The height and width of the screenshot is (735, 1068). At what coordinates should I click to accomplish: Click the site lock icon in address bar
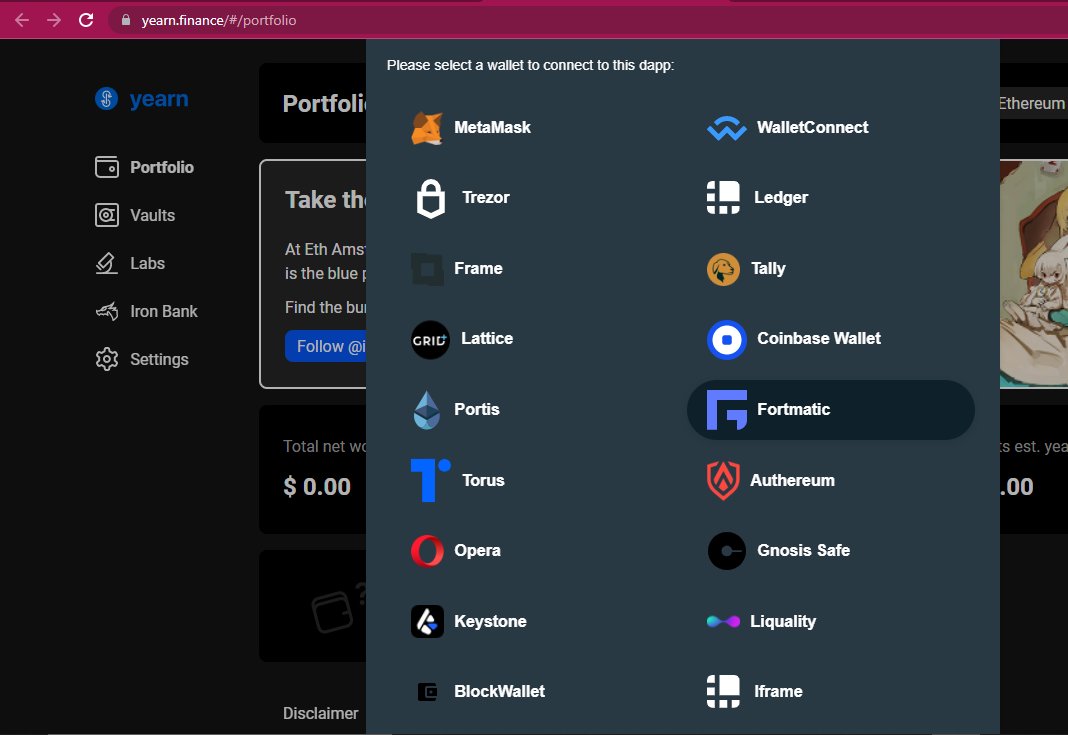(x=125, y=20)
